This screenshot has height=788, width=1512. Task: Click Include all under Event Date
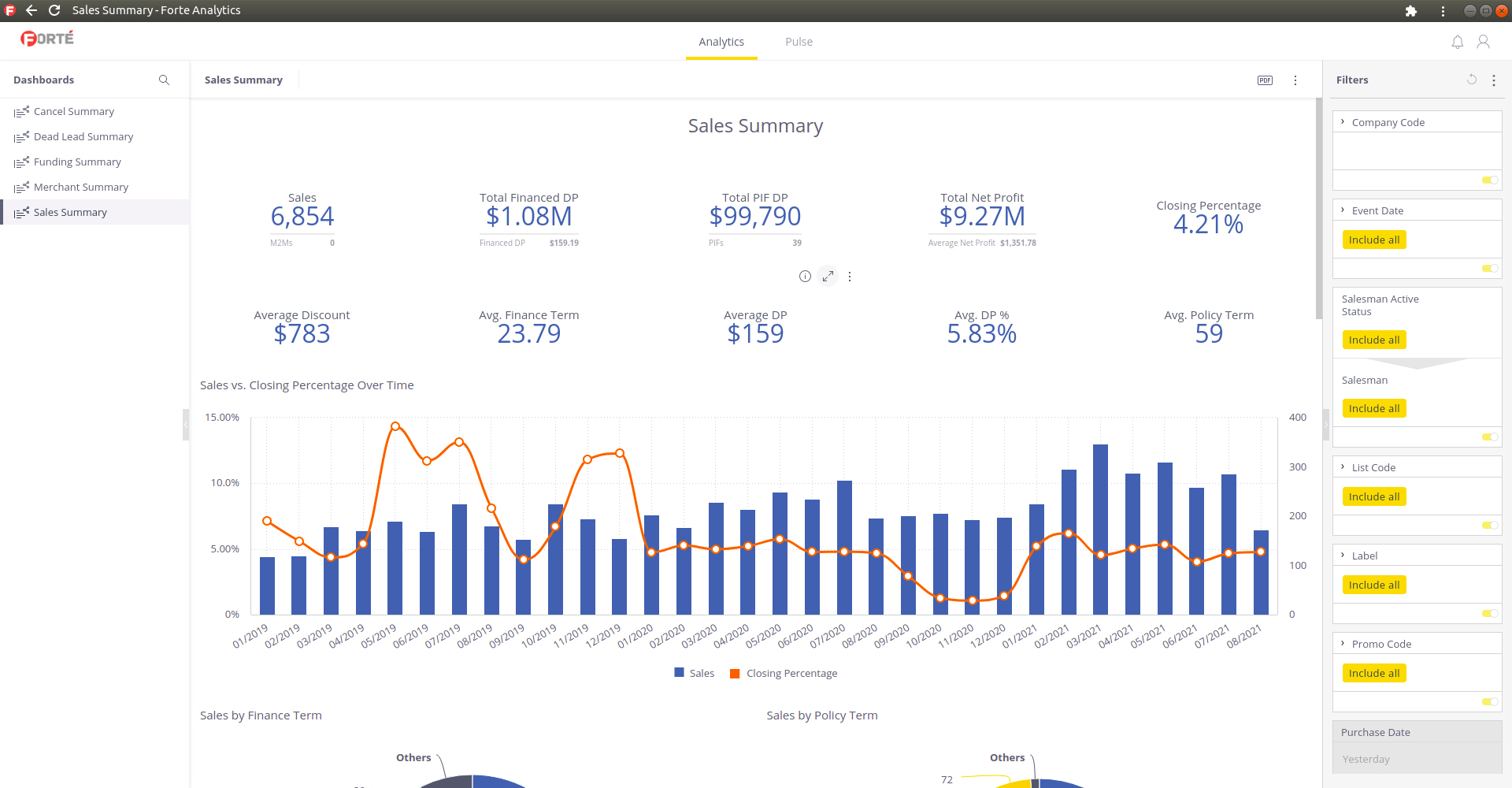point(1373,240)
